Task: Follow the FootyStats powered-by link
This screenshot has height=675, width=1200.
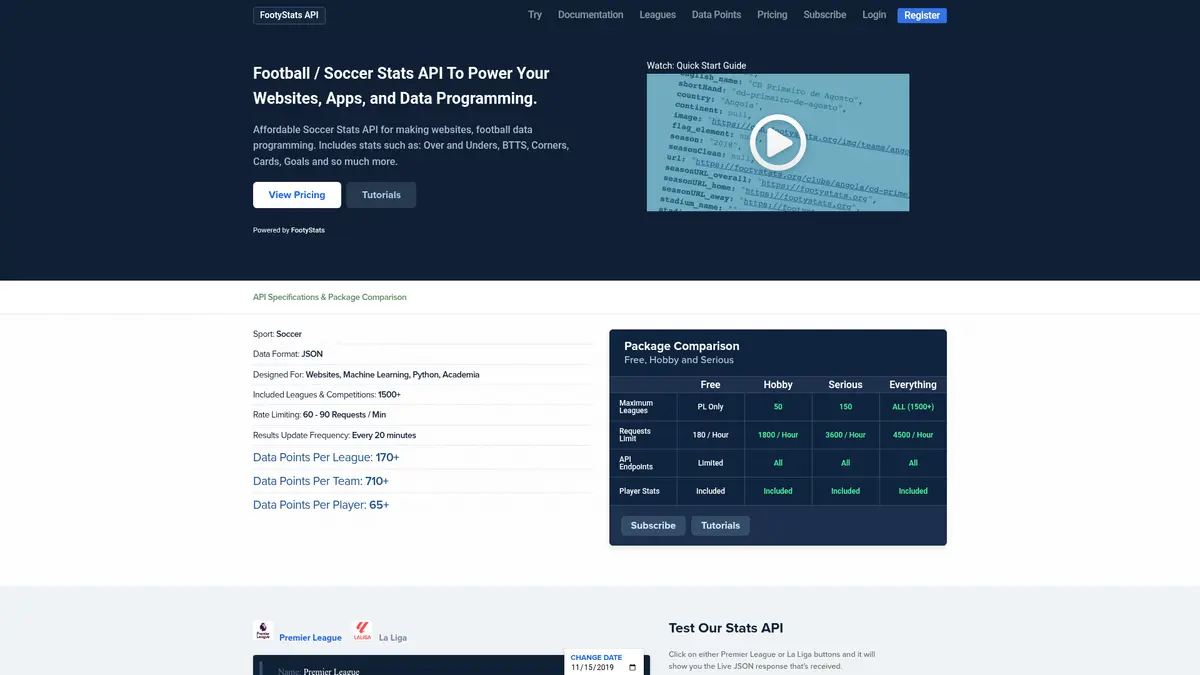Action: click(x=308, y=230)
